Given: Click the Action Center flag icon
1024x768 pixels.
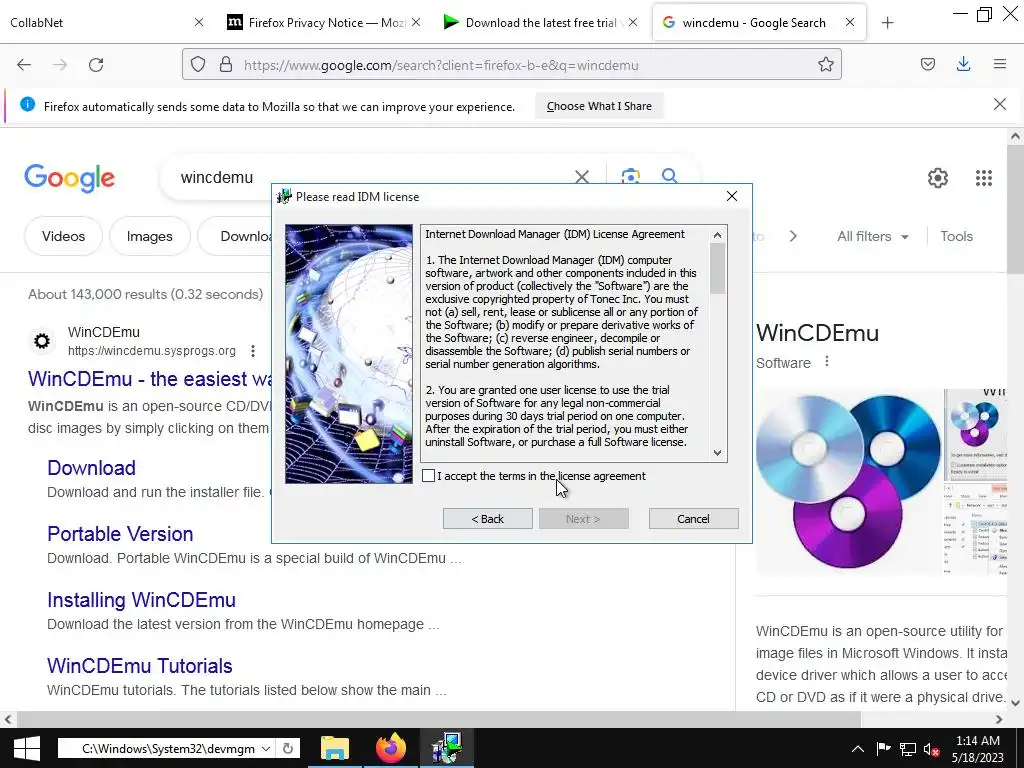Looking at the screenshot, I should (x=883, y=749).
